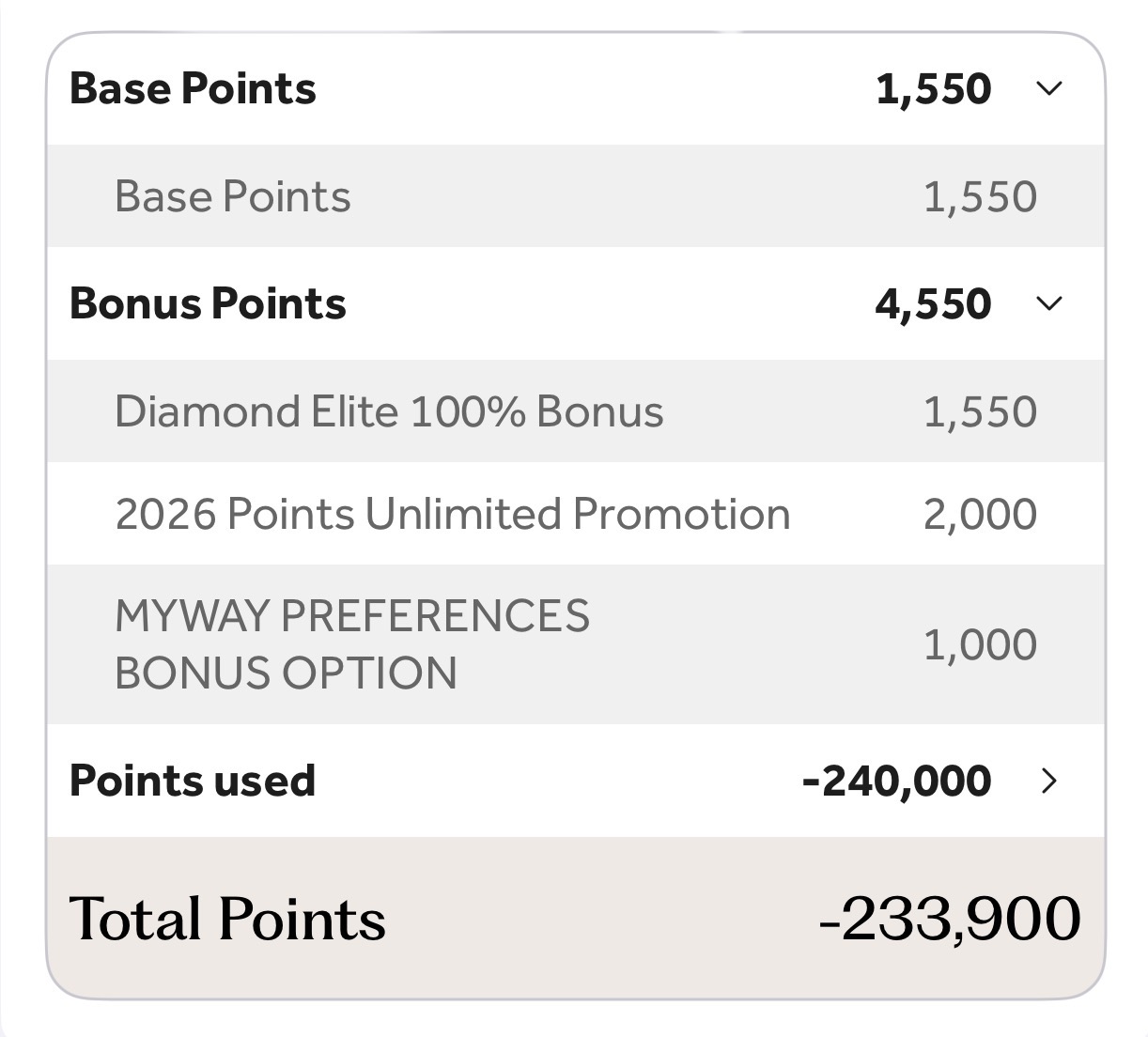Click the gray 1,550 under Base Points

click(x=980, y=196)
